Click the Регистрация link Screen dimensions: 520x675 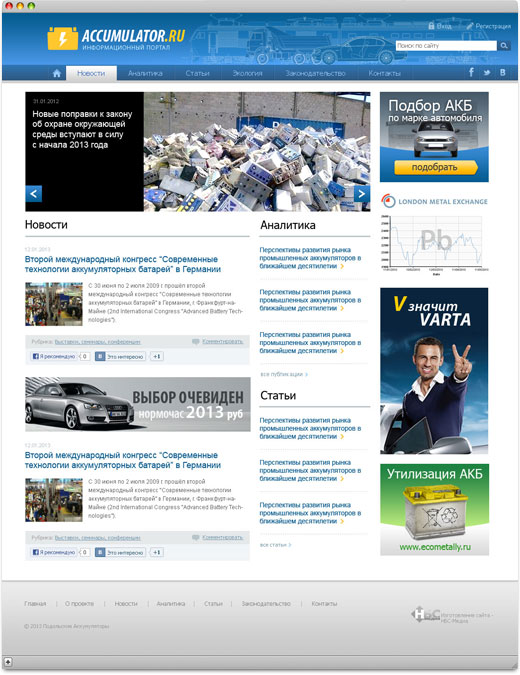click(489, 26)
